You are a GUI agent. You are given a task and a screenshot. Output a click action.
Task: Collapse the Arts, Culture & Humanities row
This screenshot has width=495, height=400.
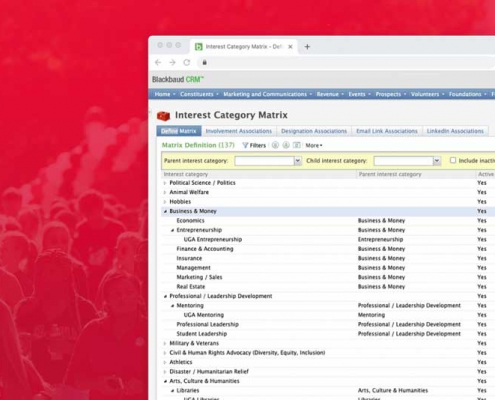(x=165, y=381)
